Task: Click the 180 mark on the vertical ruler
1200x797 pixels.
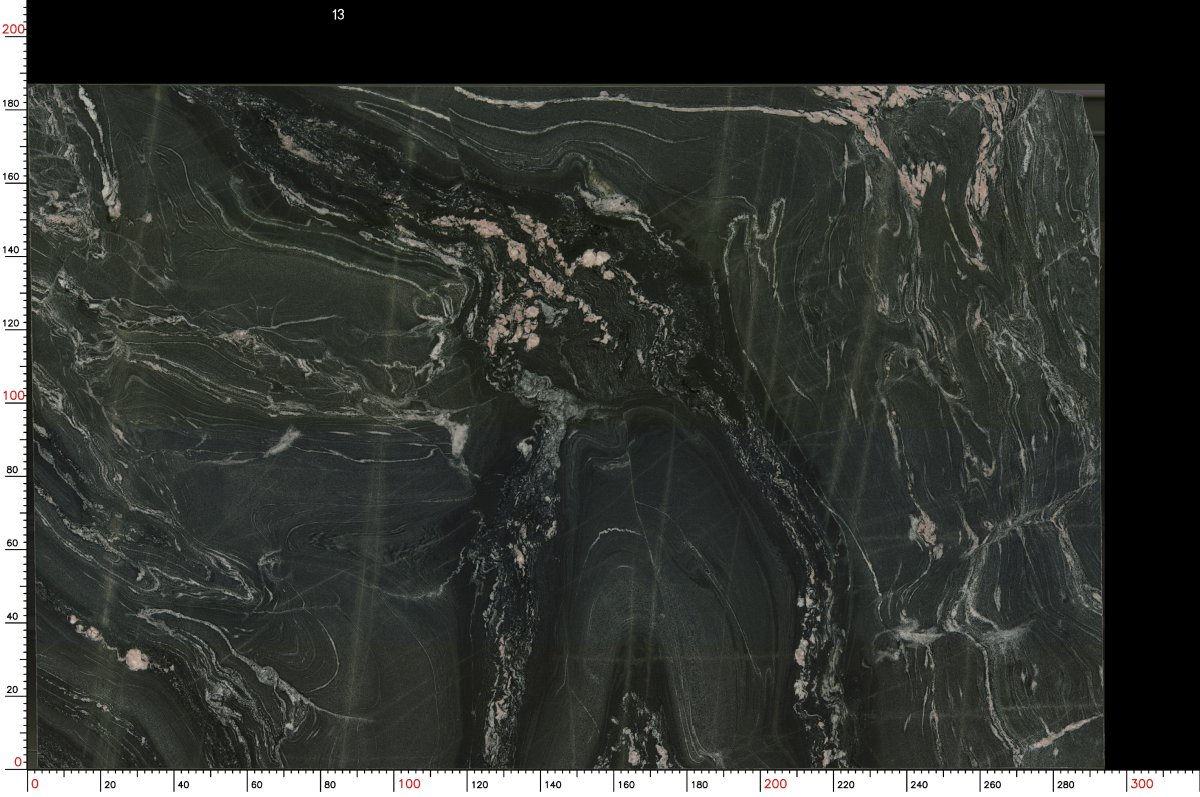Action: (x=13, y=103)
